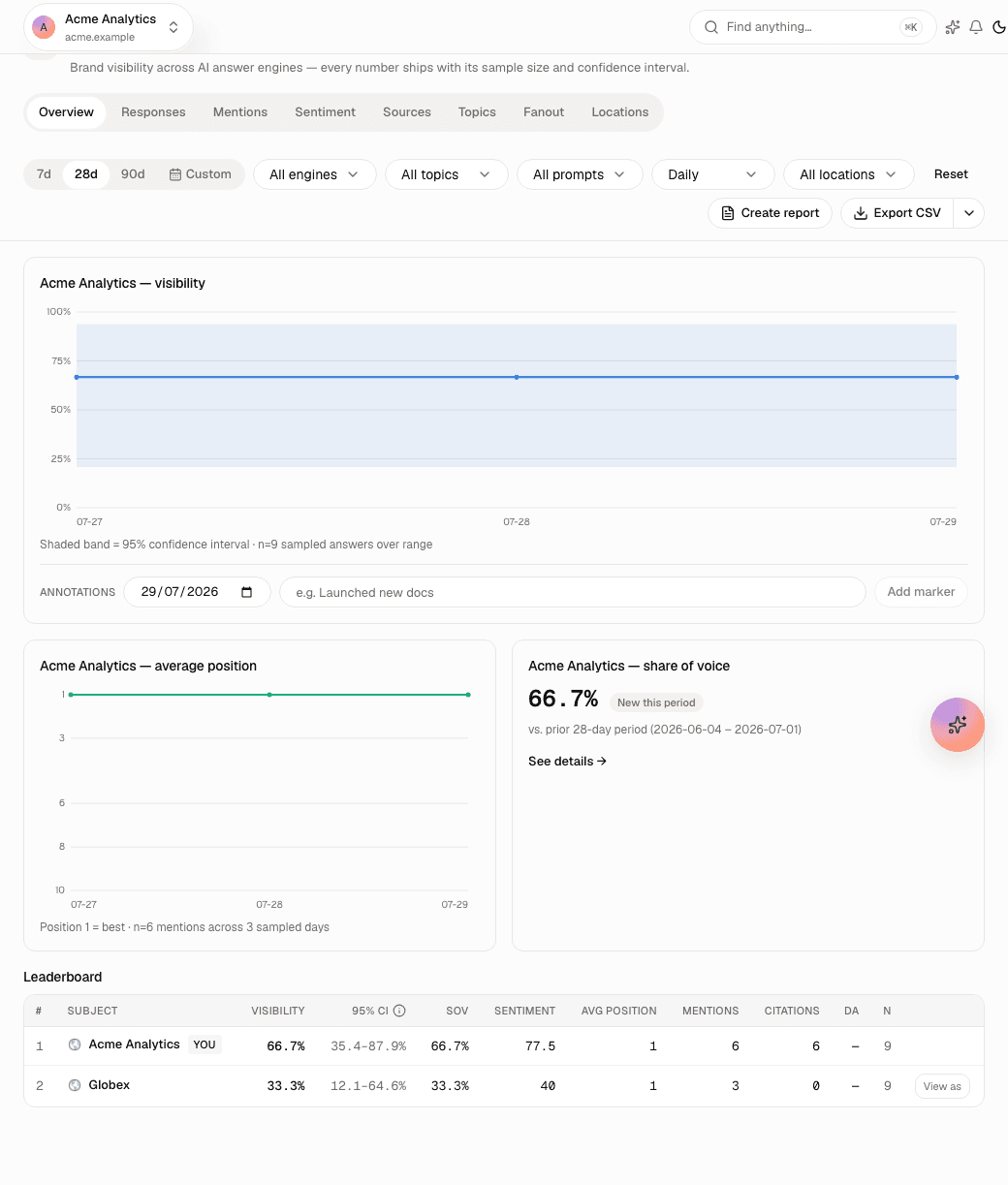Click the 07-28 point on average position chart

point(269,695)
